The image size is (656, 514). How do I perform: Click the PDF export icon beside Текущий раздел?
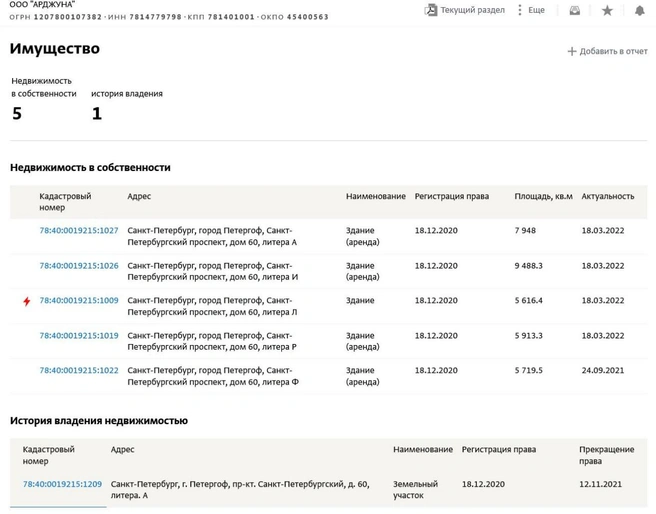pos(430,10)
